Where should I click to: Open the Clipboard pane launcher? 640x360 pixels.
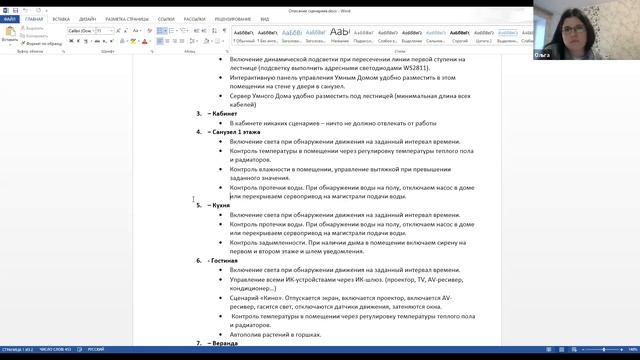pyautogui.click(x=63, y=52)
